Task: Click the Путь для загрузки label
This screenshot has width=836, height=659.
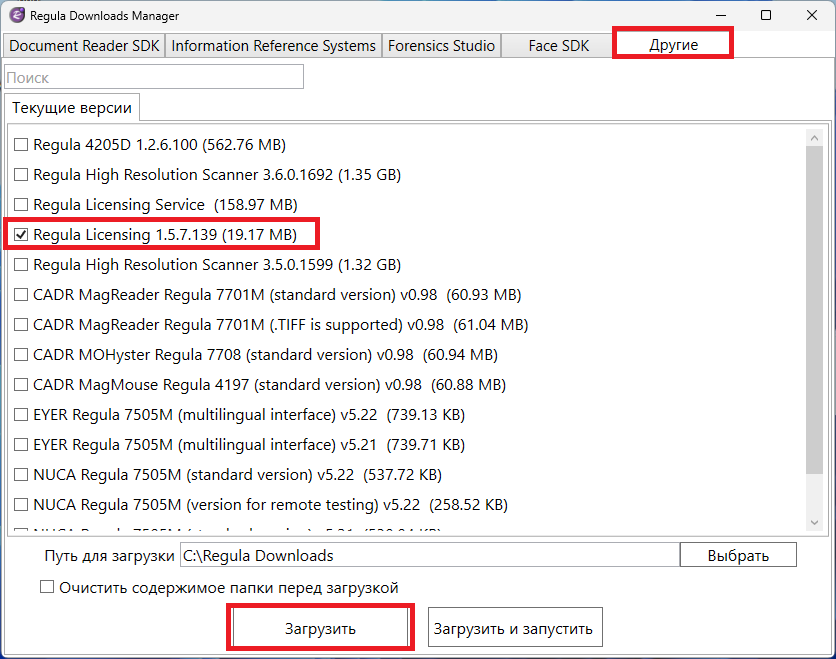Action: 109,556
